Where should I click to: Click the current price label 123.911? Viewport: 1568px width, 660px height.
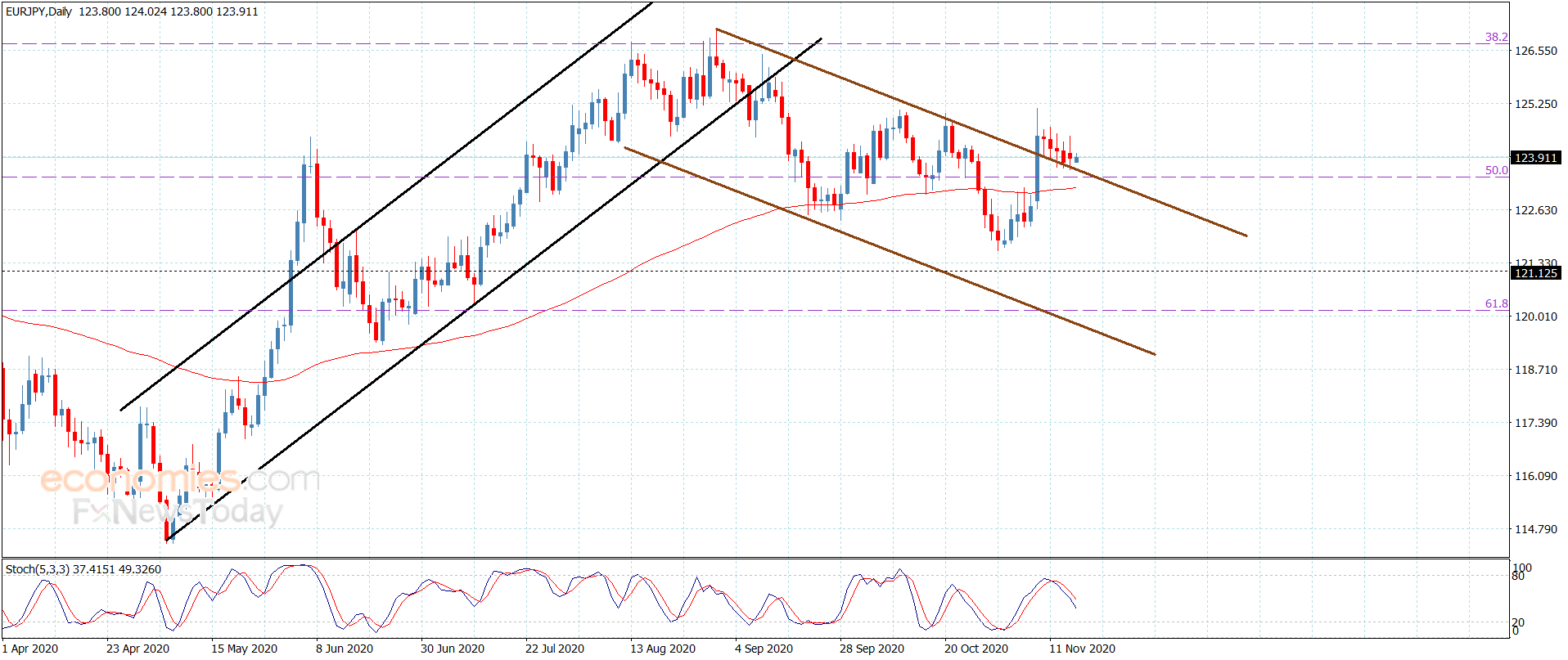click(x=1535, y=158)
